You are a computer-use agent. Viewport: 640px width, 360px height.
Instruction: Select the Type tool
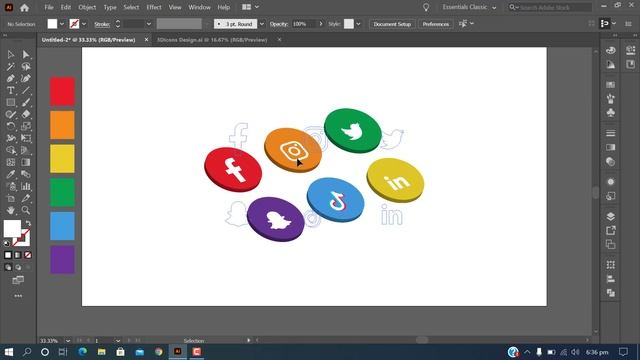11,90
